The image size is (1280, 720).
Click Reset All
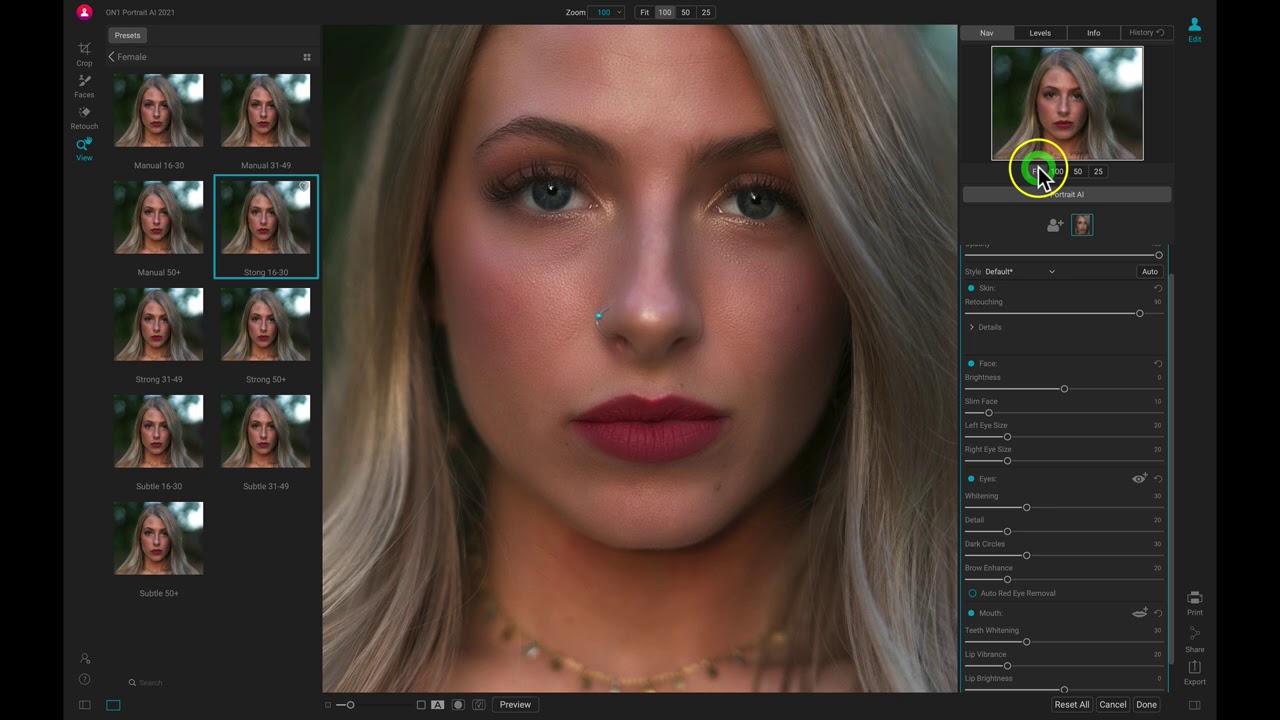(x=1071, y=705)
